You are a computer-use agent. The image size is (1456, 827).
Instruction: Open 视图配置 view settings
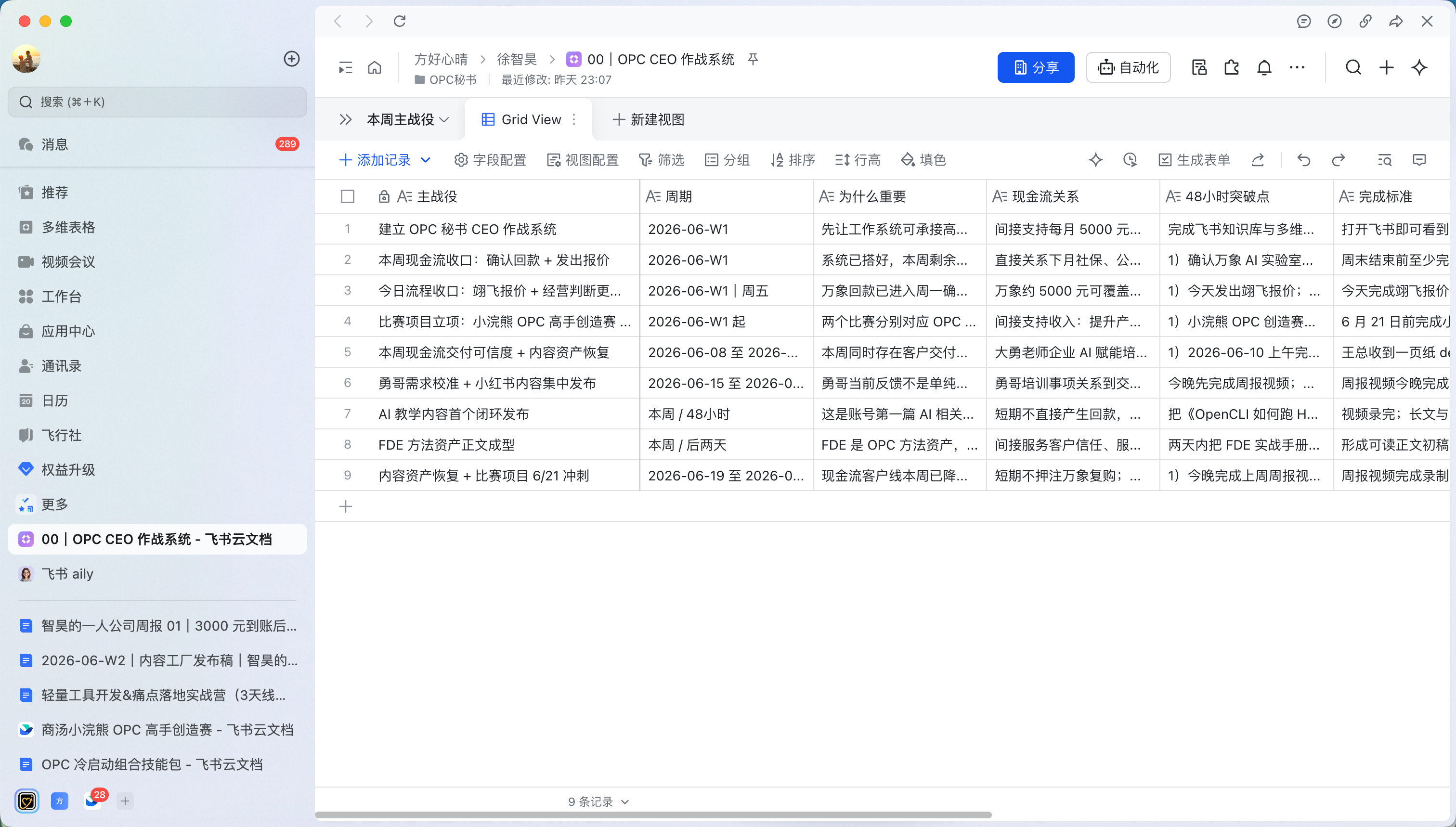(582, 160)
